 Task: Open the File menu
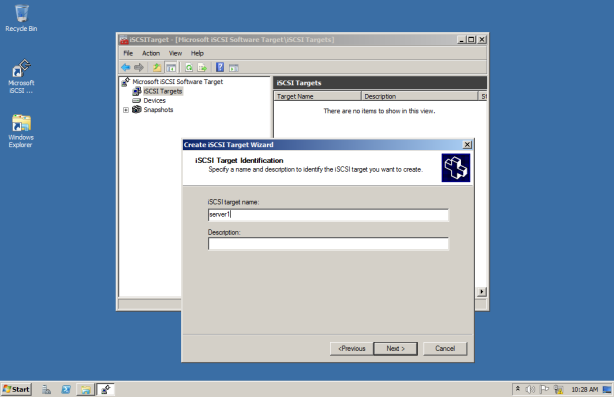click(128, 53)
